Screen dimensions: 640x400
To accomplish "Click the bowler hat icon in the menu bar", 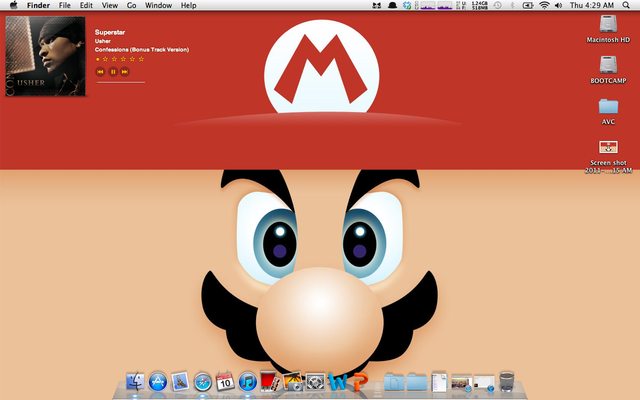I will click(392, 6).
